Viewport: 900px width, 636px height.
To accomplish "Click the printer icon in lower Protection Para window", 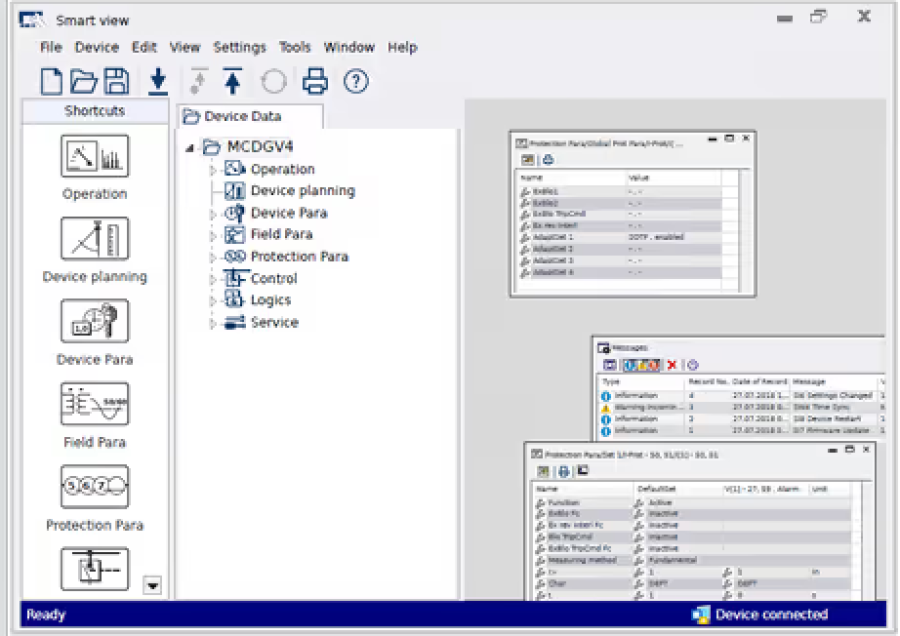I will click(564, 471).
